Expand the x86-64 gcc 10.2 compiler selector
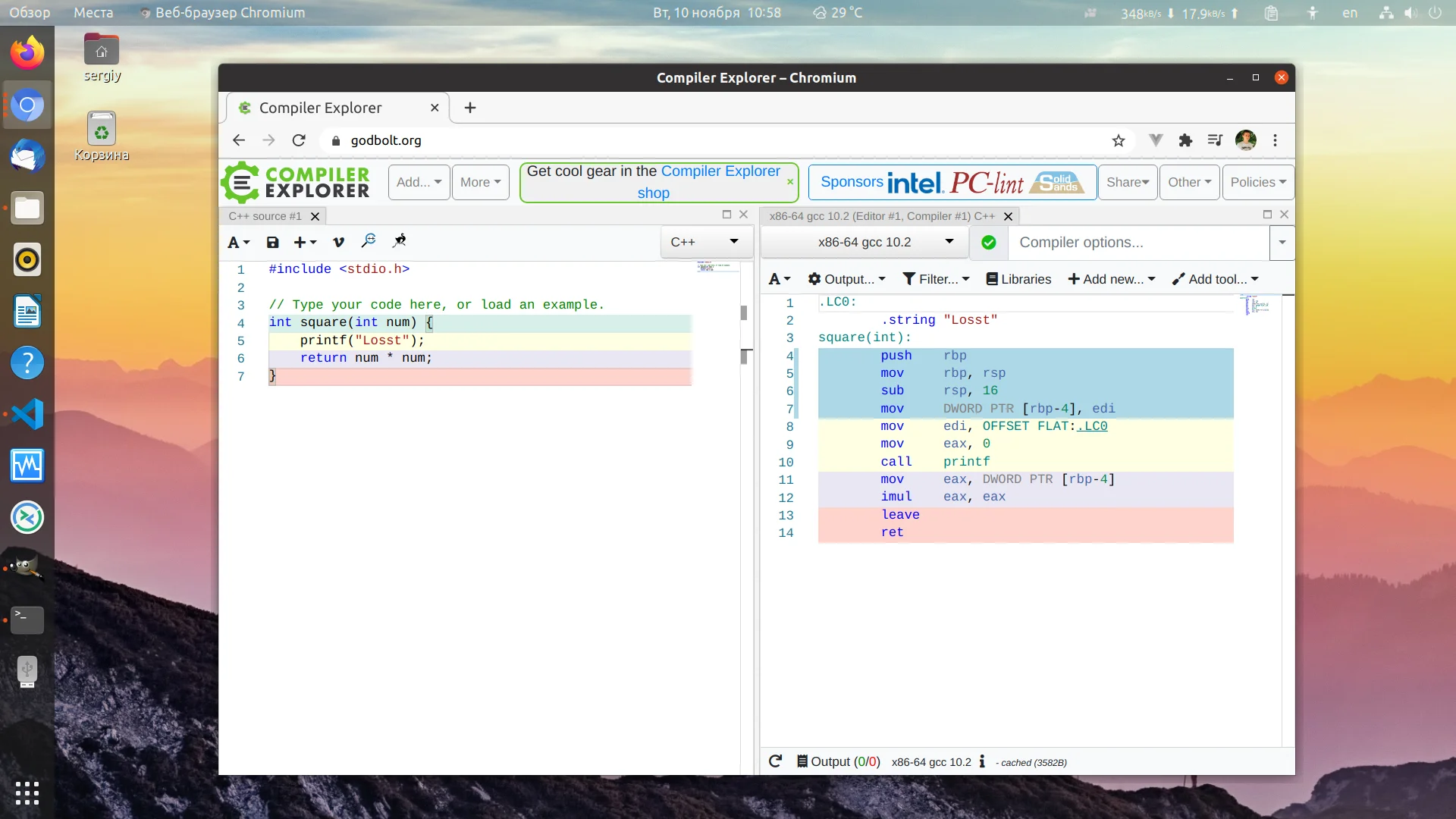The height and width of the screenshot is (819, 1456). pyautogui.click(x=864, y=242)
